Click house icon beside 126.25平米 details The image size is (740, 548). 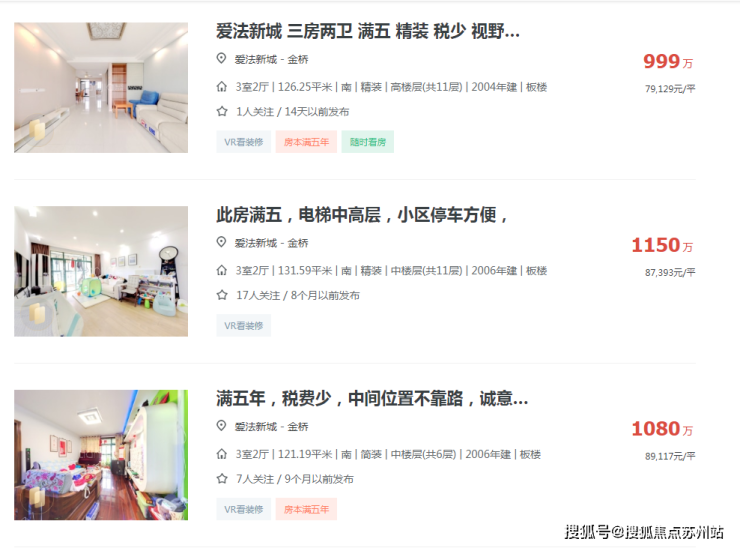tap(221, 86)
